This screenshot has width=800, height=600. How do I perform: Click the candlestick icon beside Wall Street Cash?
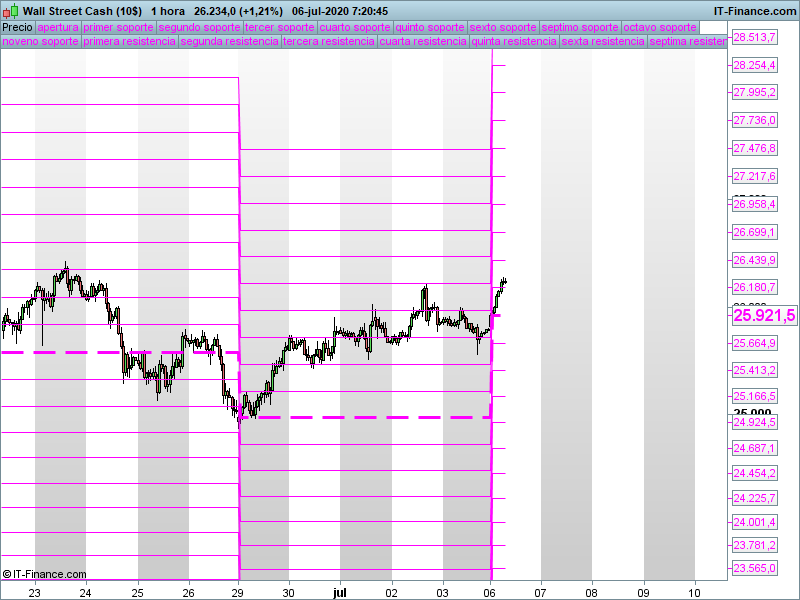tap(11, 11)
